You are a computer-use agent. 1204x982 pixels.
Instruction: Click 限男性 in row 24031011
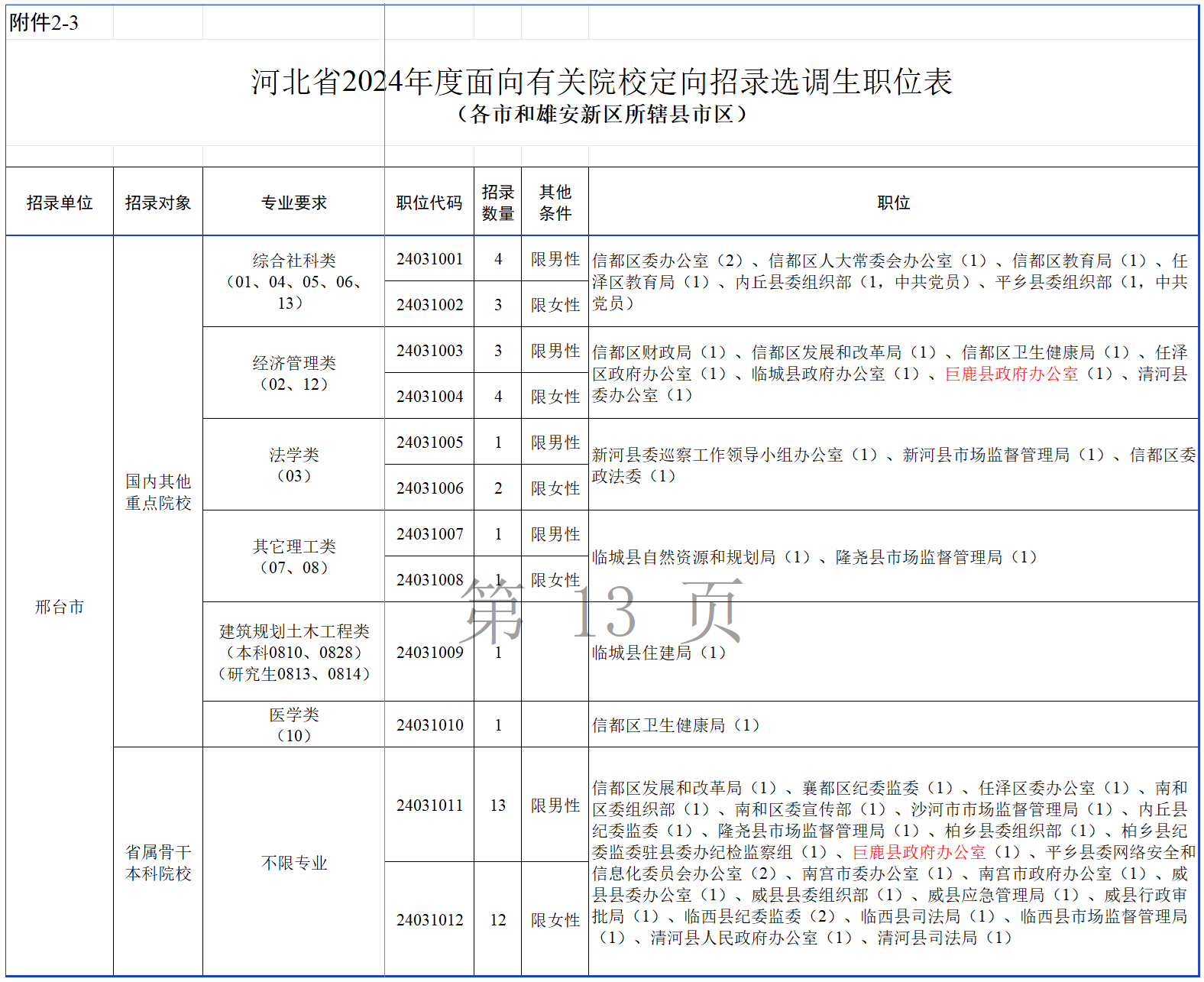[555, 805]
